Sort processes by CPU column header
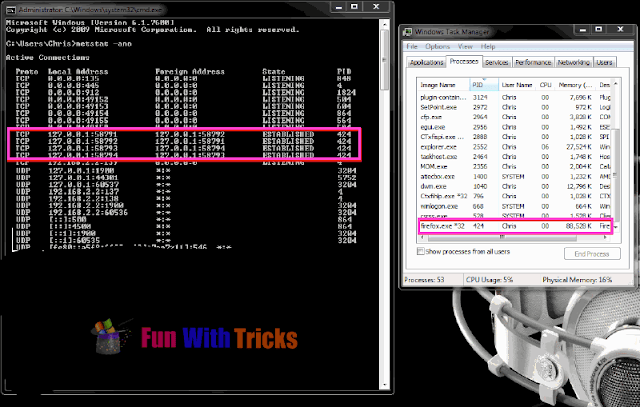This screenshot has height=407, width=640. (545, 85)
